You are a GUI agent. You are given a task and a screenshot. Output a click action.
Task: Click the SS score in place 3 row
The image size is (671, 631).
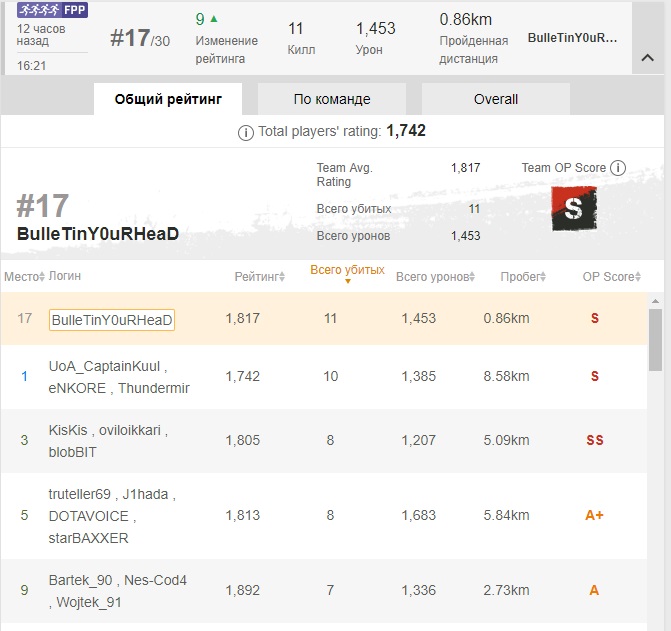[595, 440]
